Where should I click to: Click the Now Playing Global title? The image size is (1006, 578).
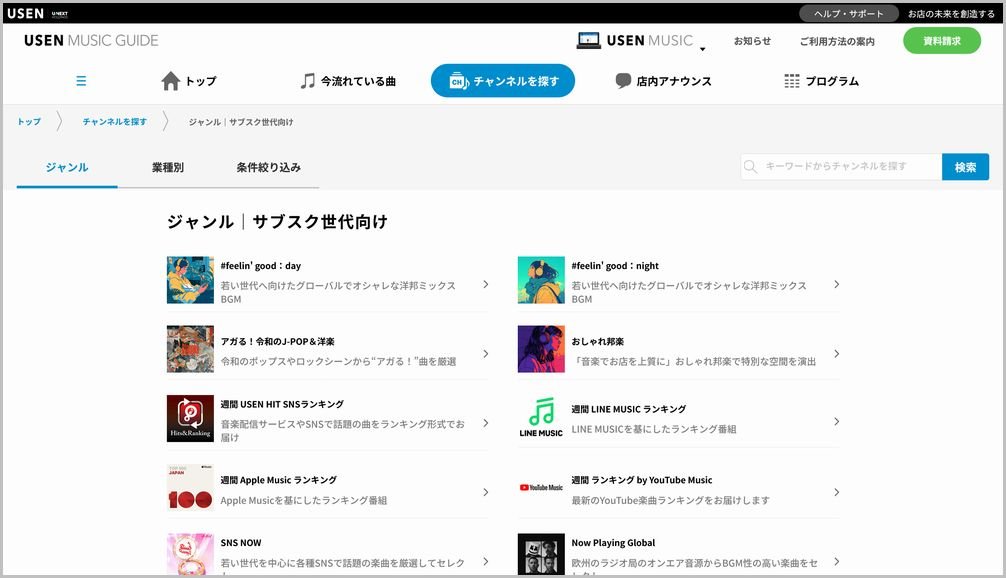coord(613,543)
